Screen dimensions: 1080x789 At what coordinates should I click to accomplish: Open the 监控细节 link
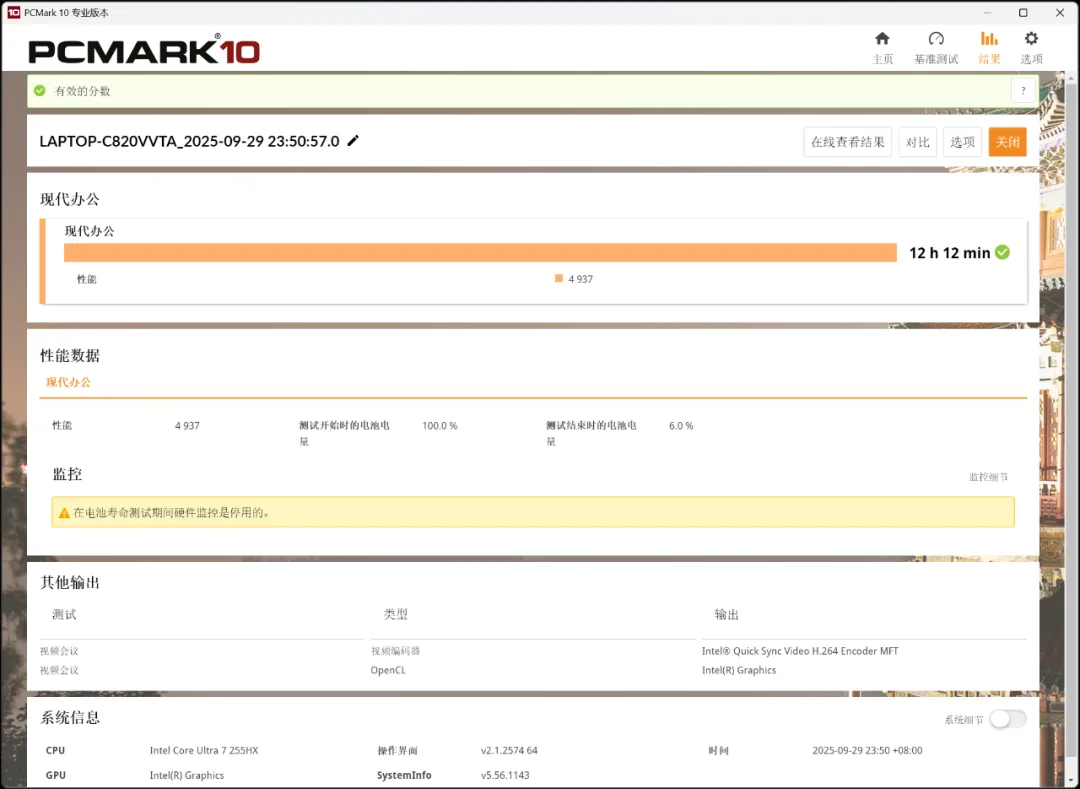click(x=988, y=477)
